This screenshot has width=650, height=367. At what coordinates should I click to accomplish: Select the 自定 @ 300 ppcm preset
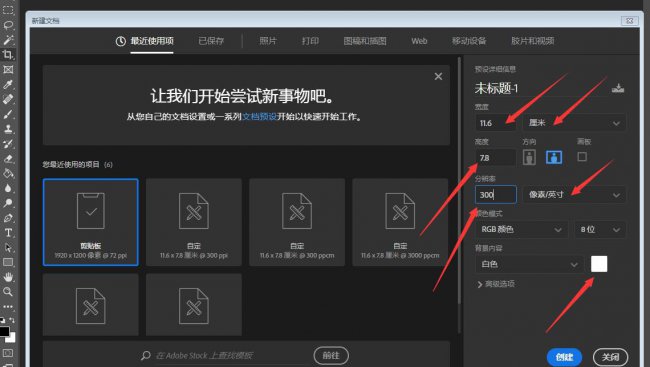point(297,222)
